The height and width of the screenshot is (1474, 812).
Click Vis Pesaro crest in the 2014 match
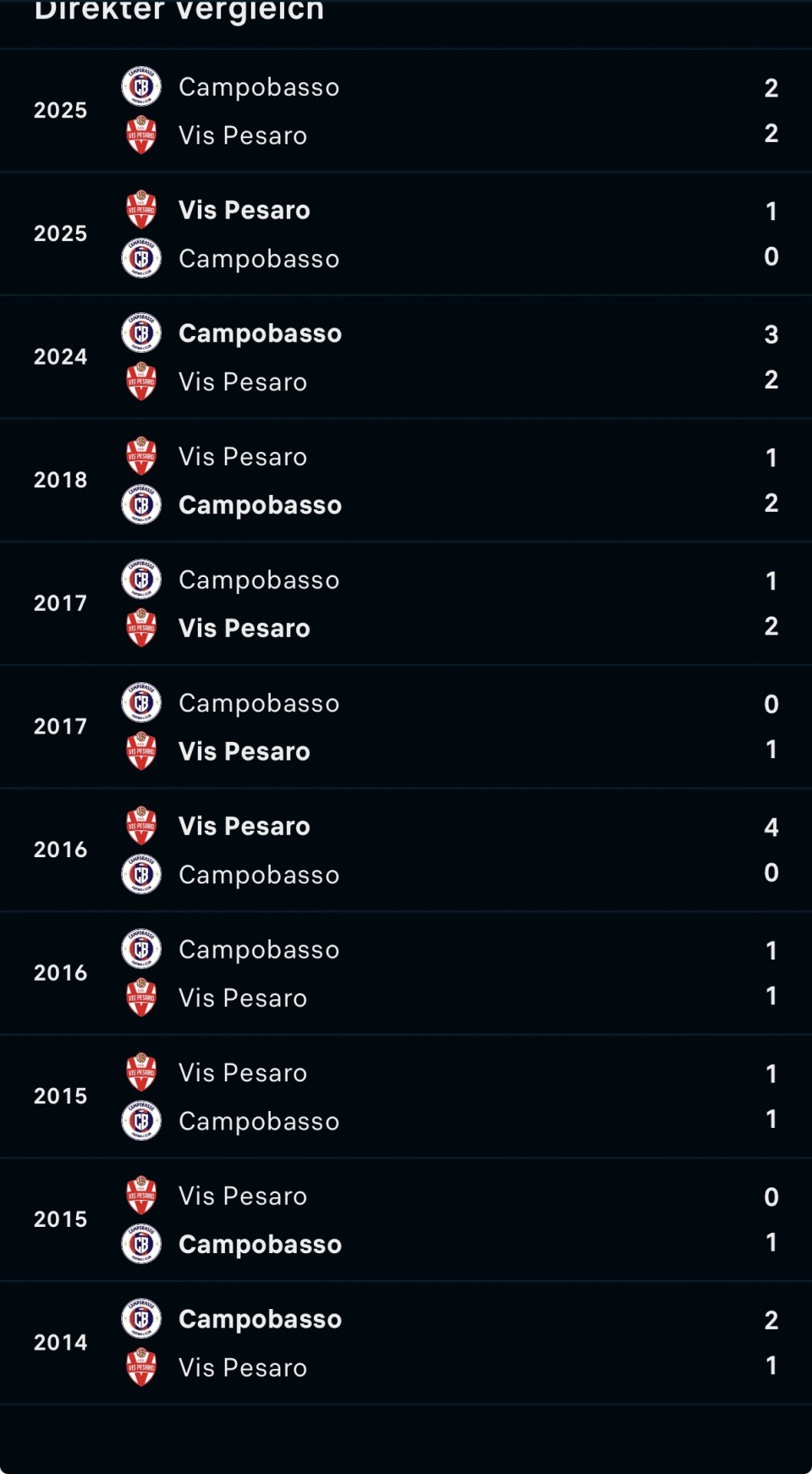coord(141,1367)
